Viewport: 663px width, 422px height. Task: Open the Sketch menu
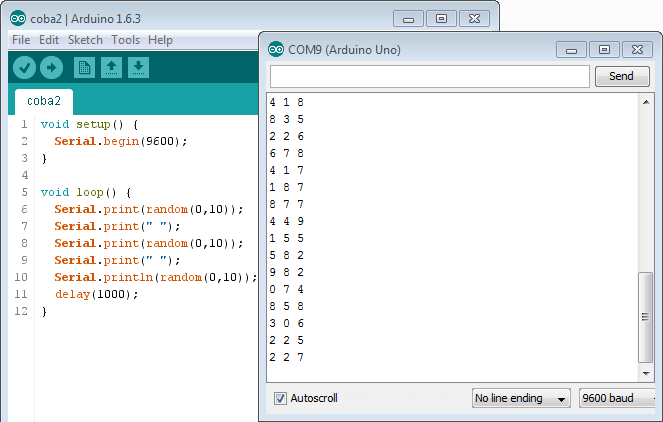click(85, 40)
